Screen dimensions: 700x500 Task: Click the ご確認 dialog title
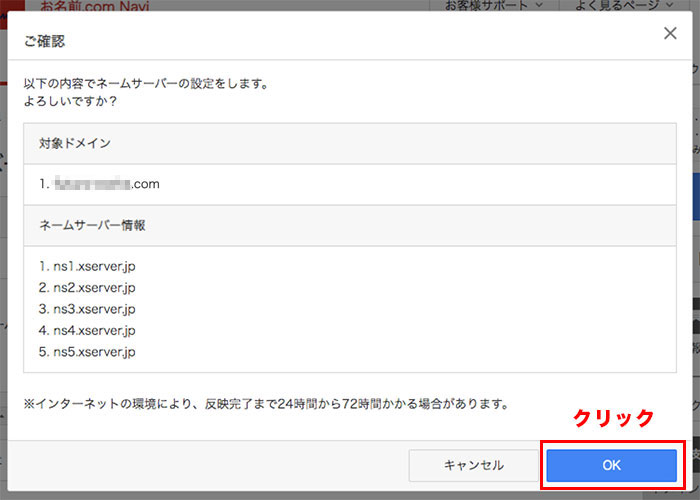(x=44, y=42)
